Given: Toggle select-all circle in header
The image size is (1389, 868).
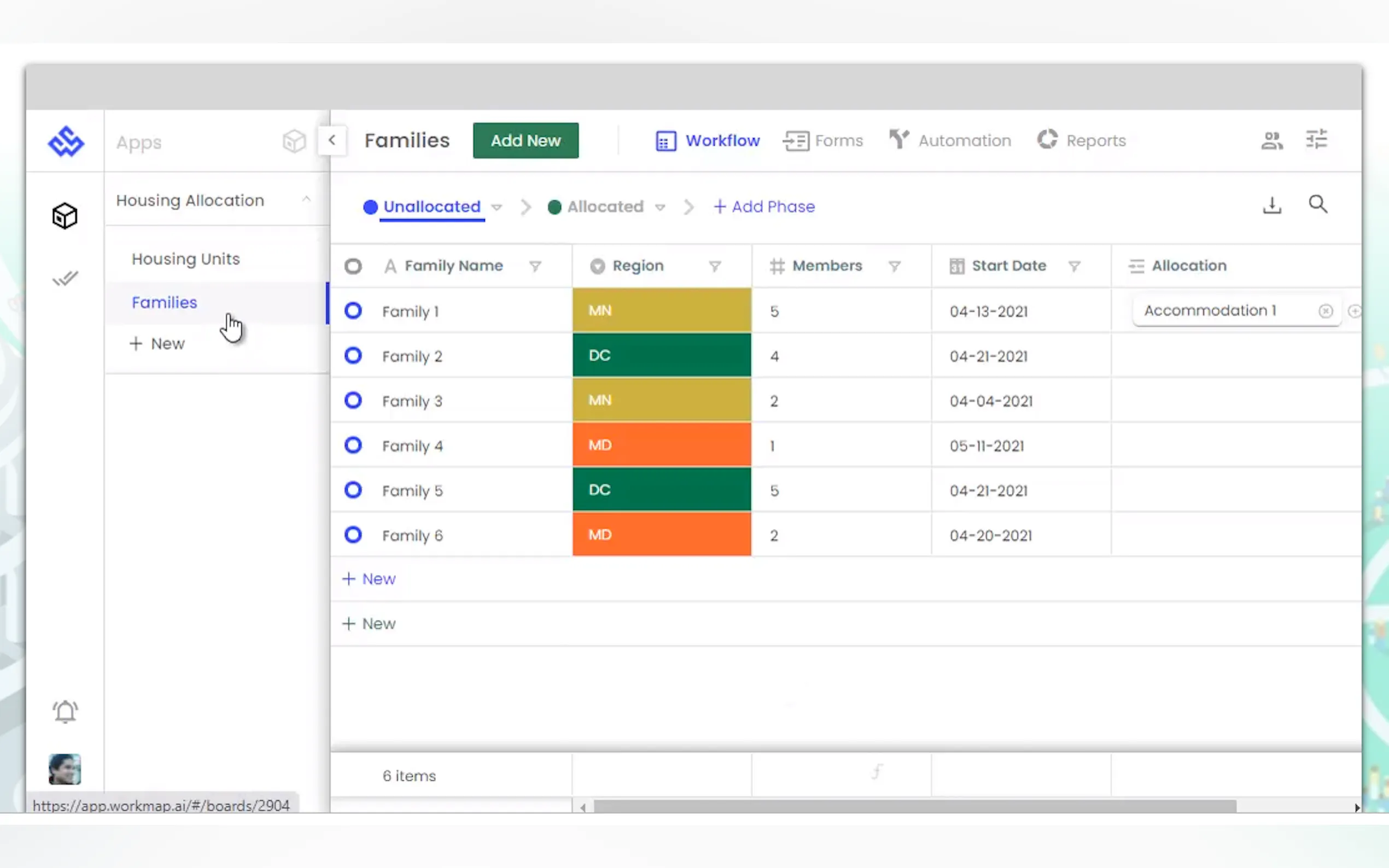Looking at the screenshot, I should (x=353, y=266).
